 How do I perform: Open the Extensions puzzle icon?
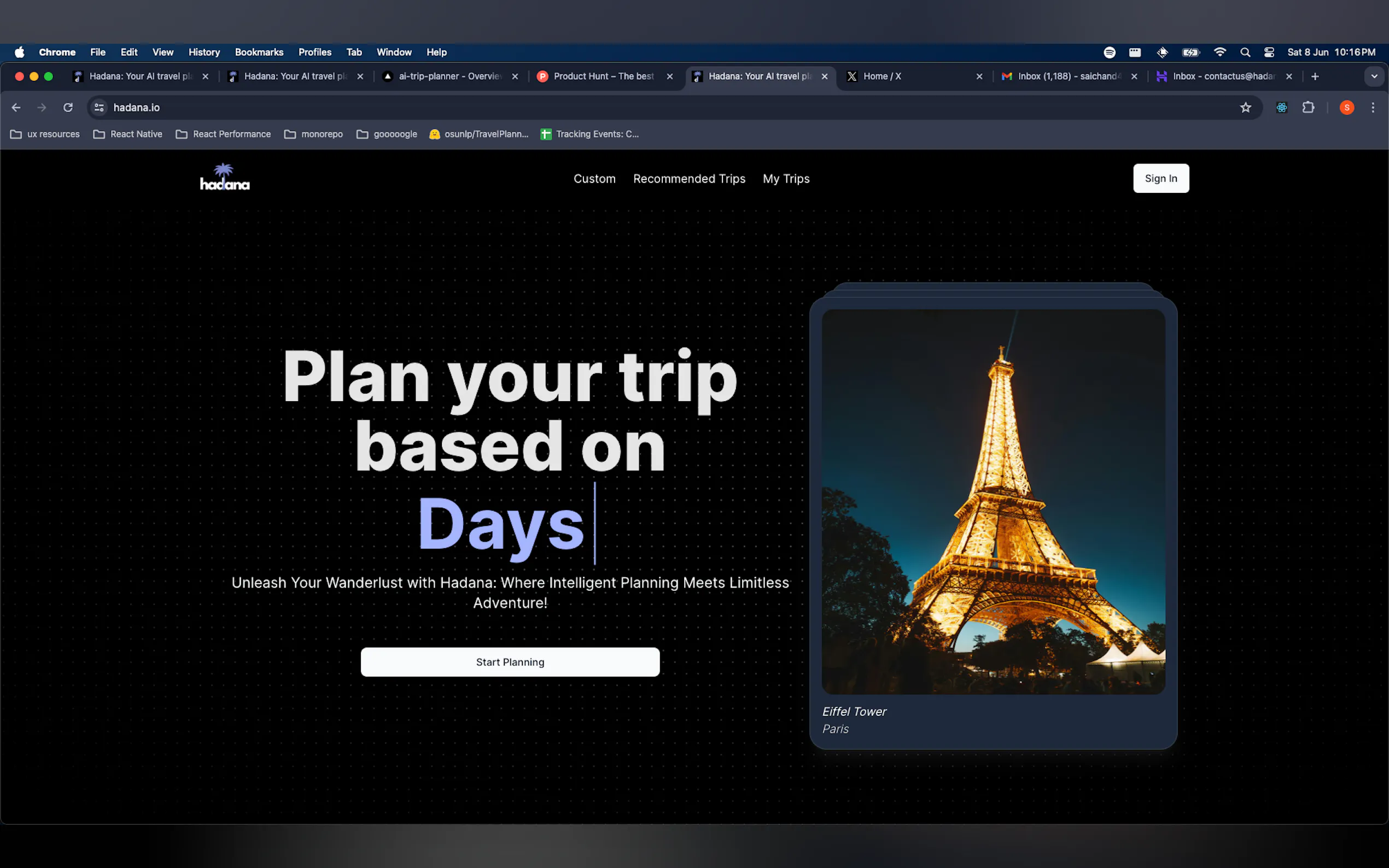(1308, 107)
